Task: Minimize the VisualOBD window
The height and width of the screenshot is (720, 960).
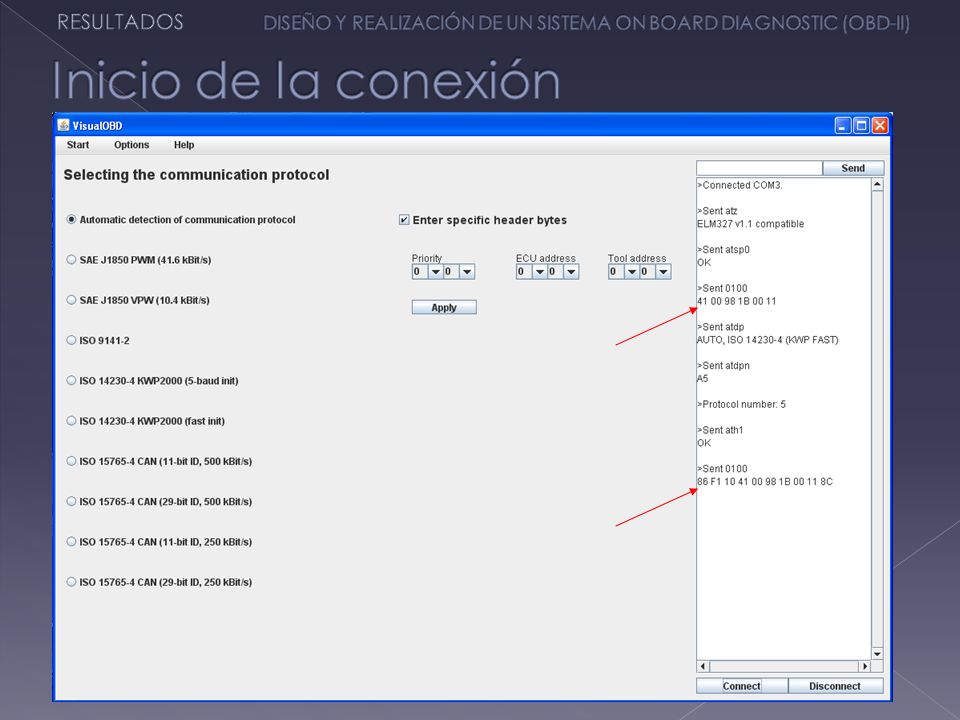Action: 842,126
